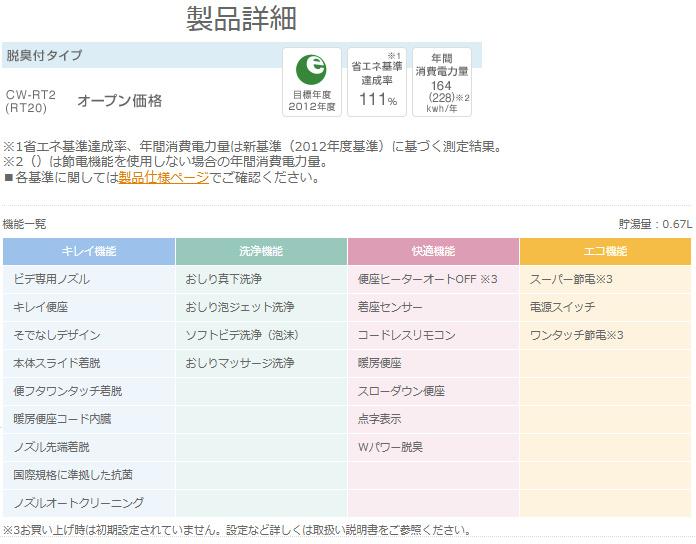The height and width of the screenshot is (544, 696).
Task: Click the 貯湯量：0.67L value
Action: (655, 224)
